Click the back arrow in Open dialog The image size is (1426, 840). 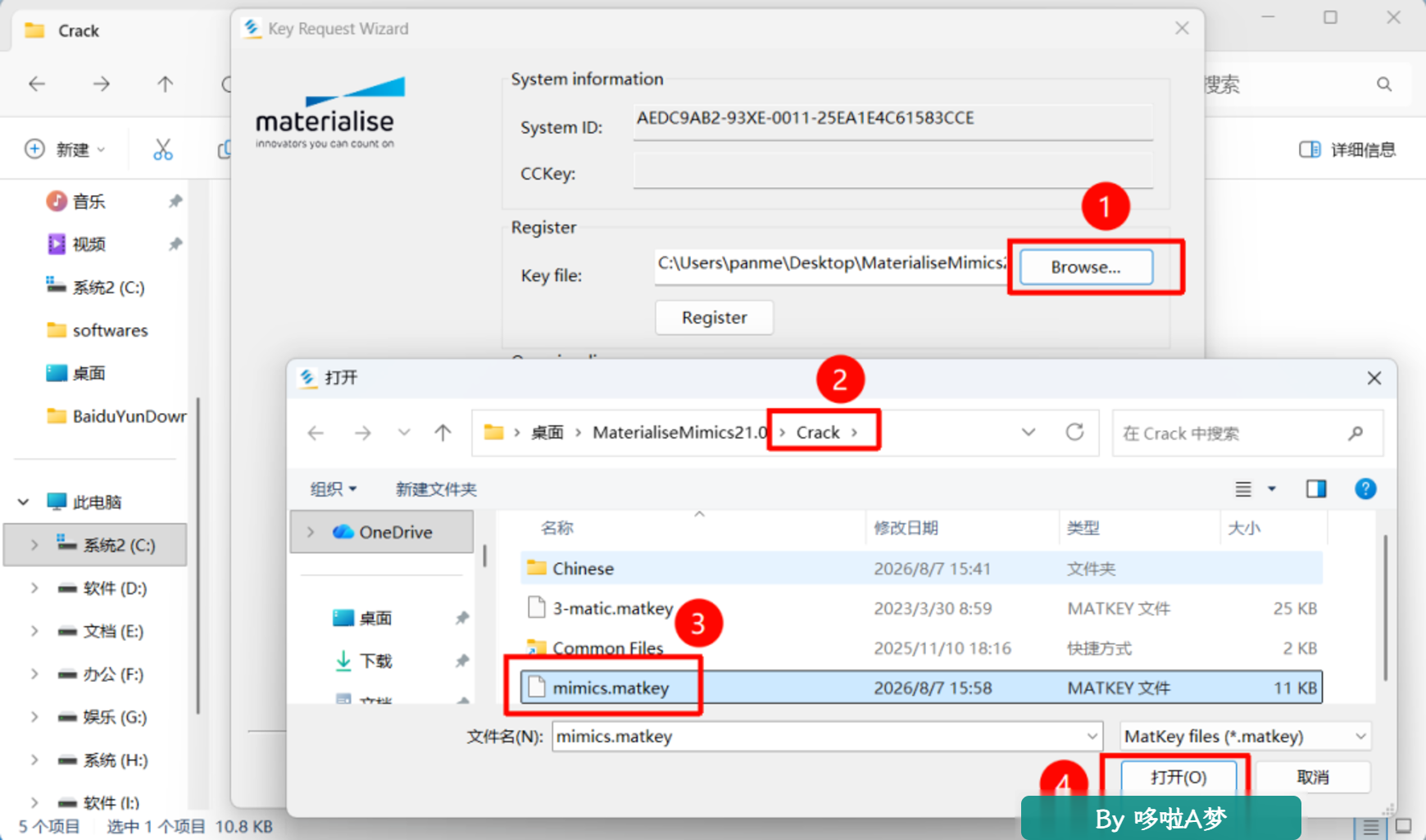click(316, 433)
